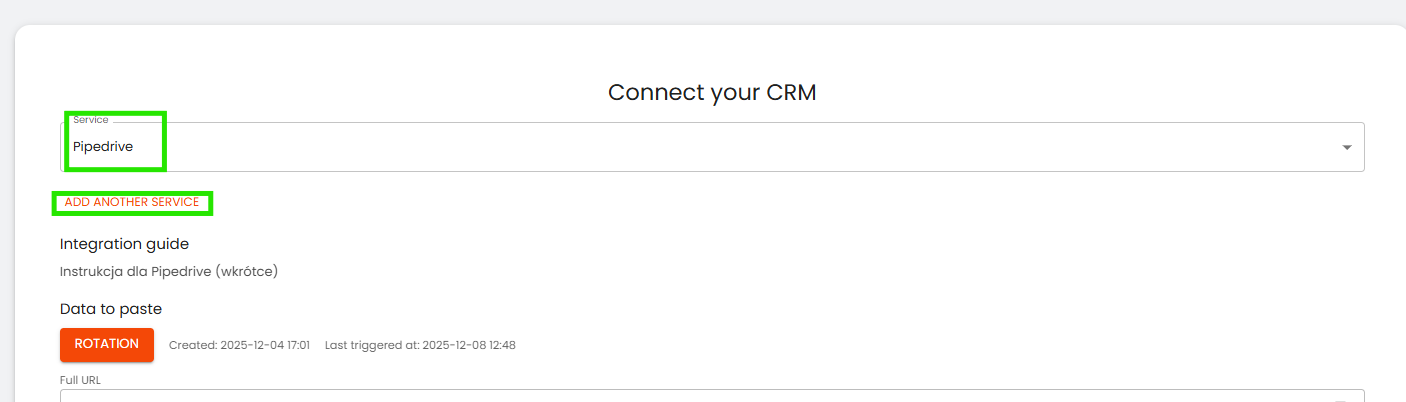Click the Instrukcja dla Pipedrive guide text
This screenshot has height=402, width=1406.
coord(168,271)
